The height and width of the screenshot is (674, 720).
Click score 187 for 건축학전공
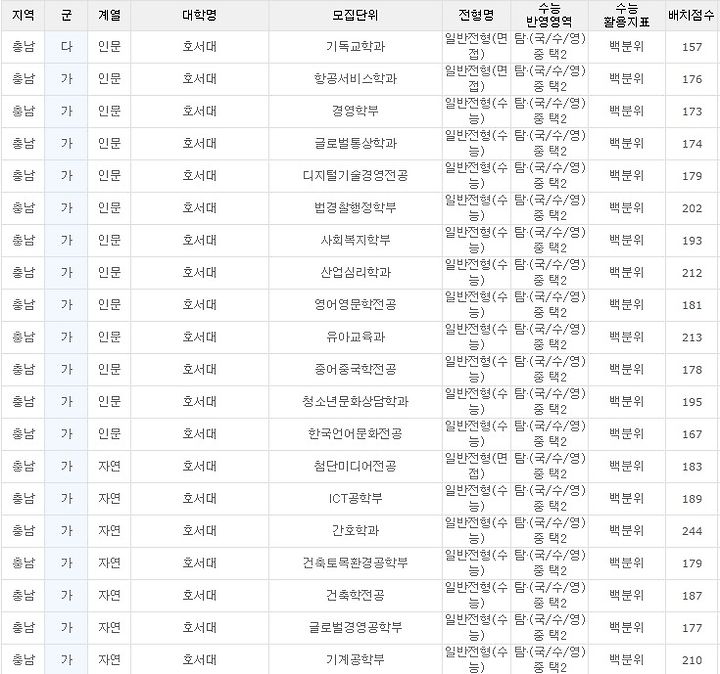[692, 595]
